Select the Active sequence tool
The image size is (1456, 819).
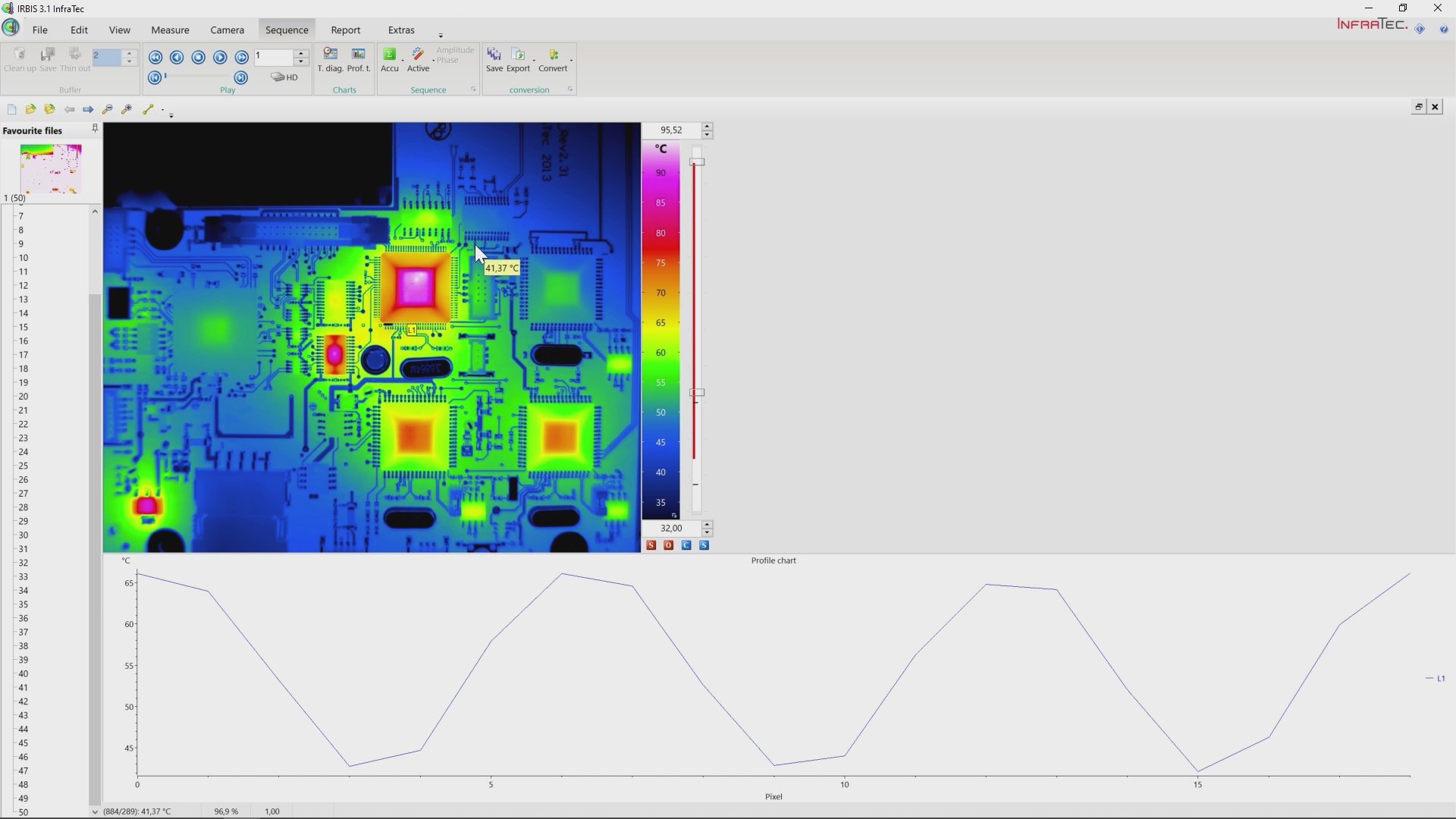[418, 57]
